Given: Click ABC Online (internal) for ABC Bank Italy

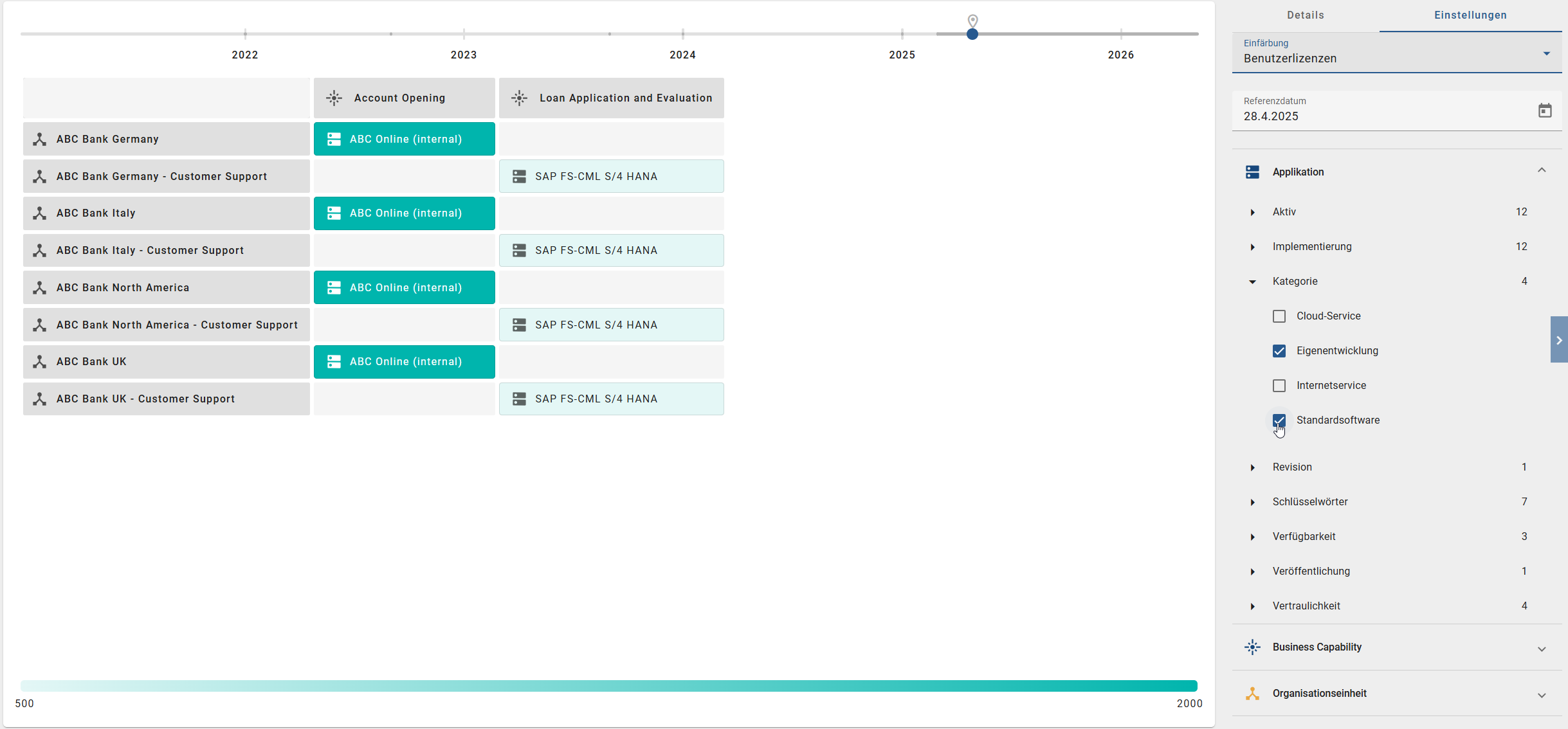Looking at the screenshot, I should [405, 213].
